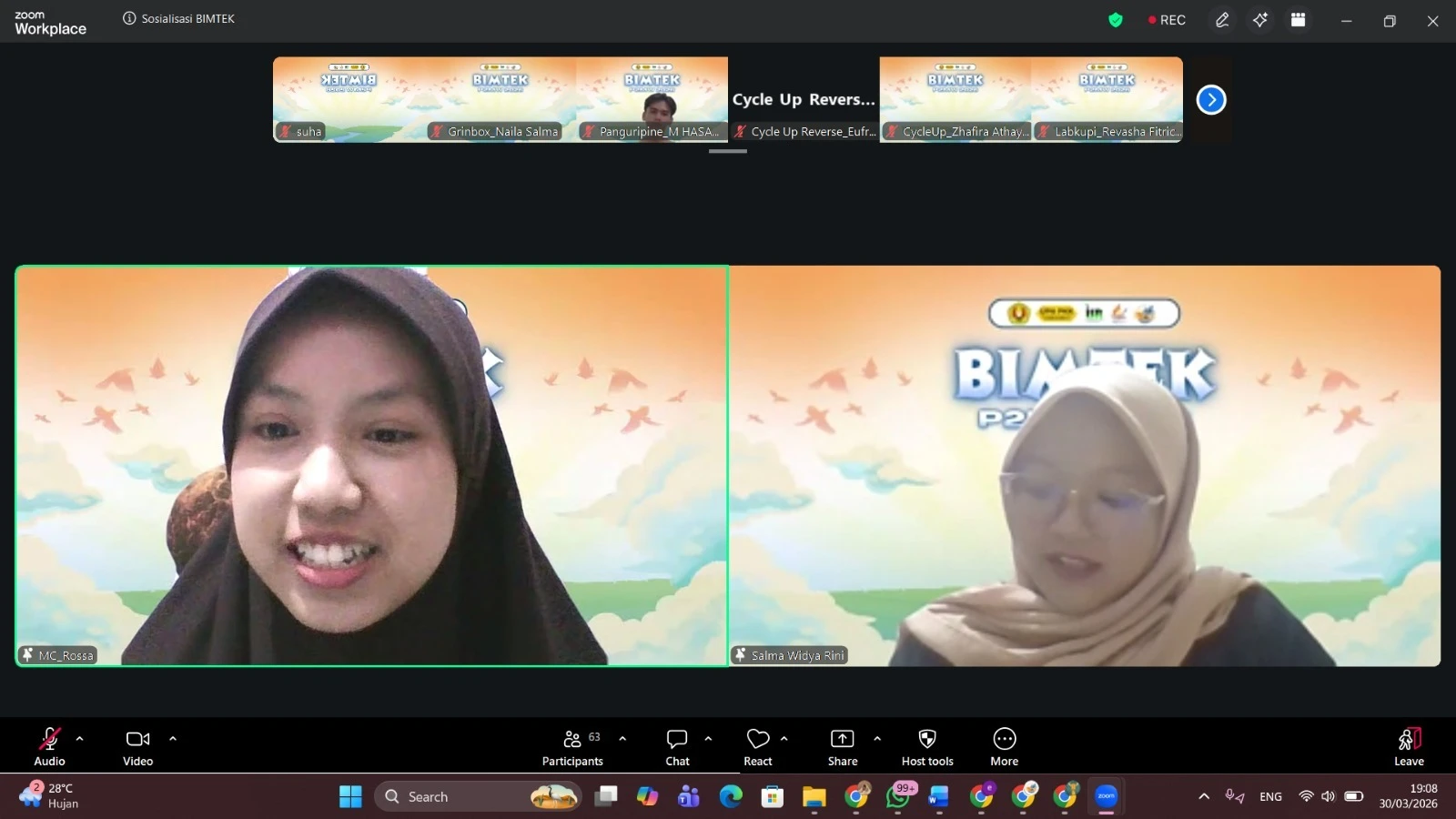Expand the Audio settings arrow
Screen dimensions: 1456x819
[80, 739]
